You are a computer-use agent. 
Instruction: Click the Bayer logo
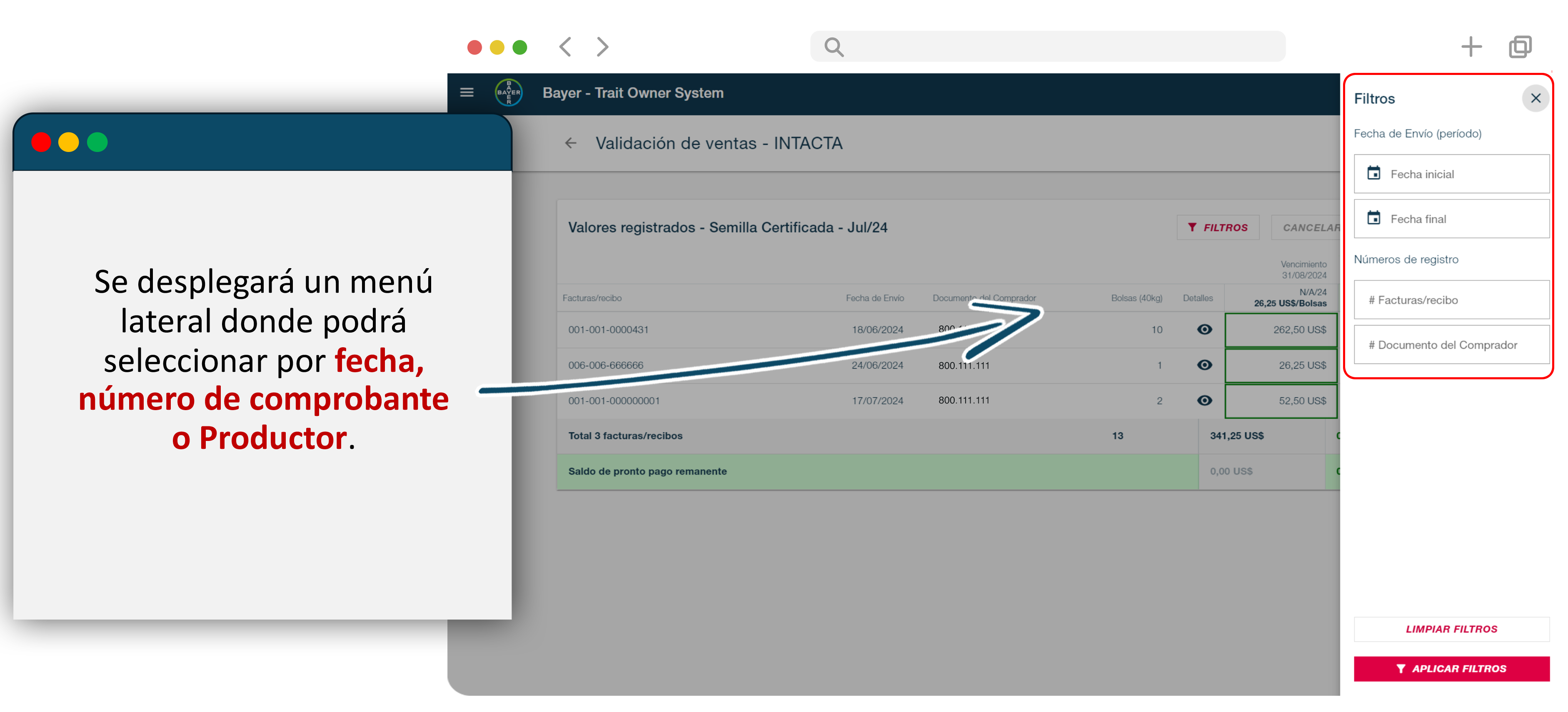coord(508,92)
